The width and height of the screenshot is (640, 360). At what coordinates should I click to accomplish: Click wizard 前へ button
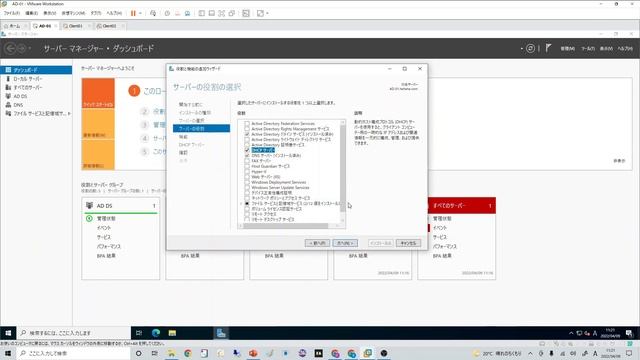(x=317, y=243)
